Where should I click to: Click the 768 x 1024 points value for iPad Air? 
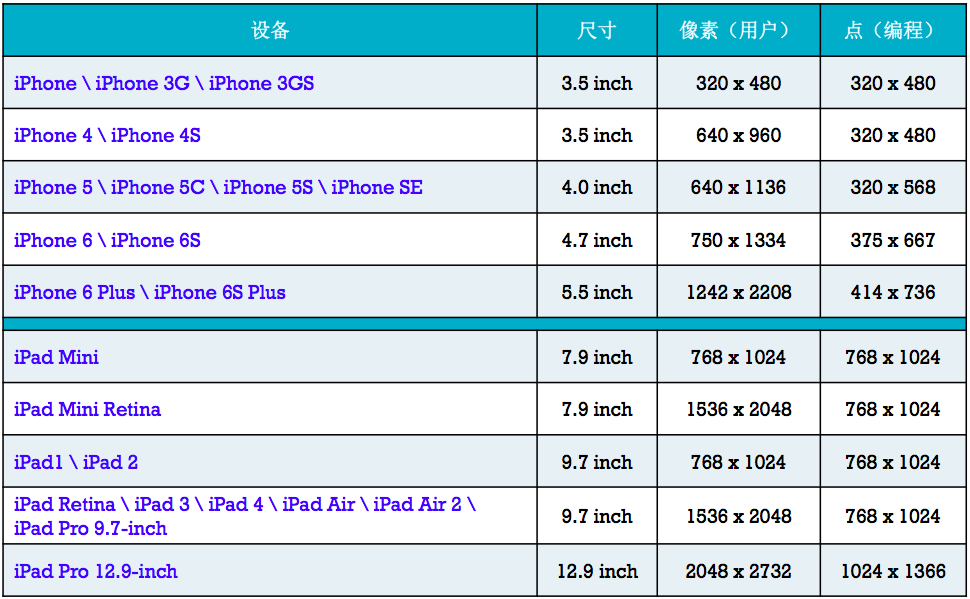(893, 516)
